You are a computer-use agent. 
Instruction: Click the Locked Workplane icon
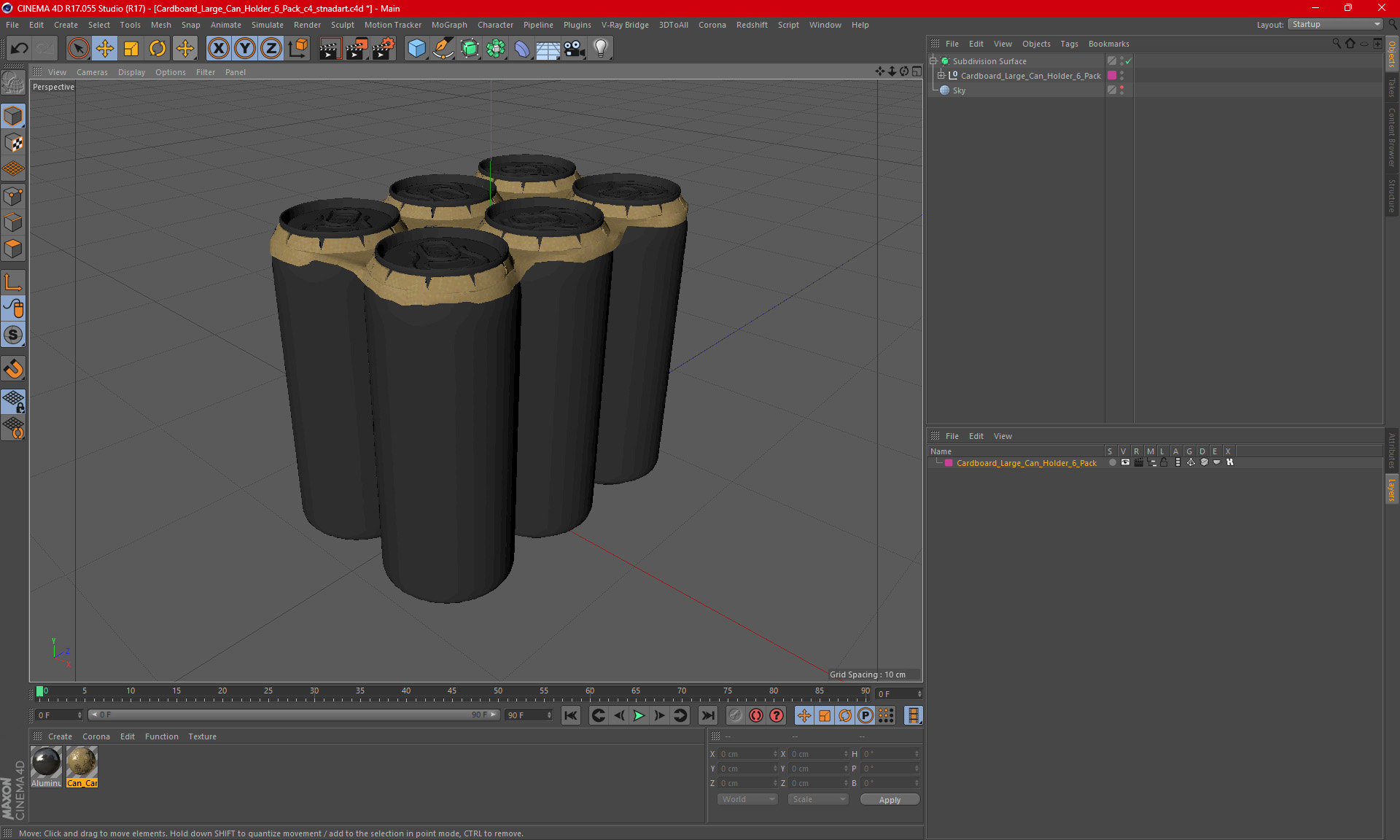click(13, 401)
